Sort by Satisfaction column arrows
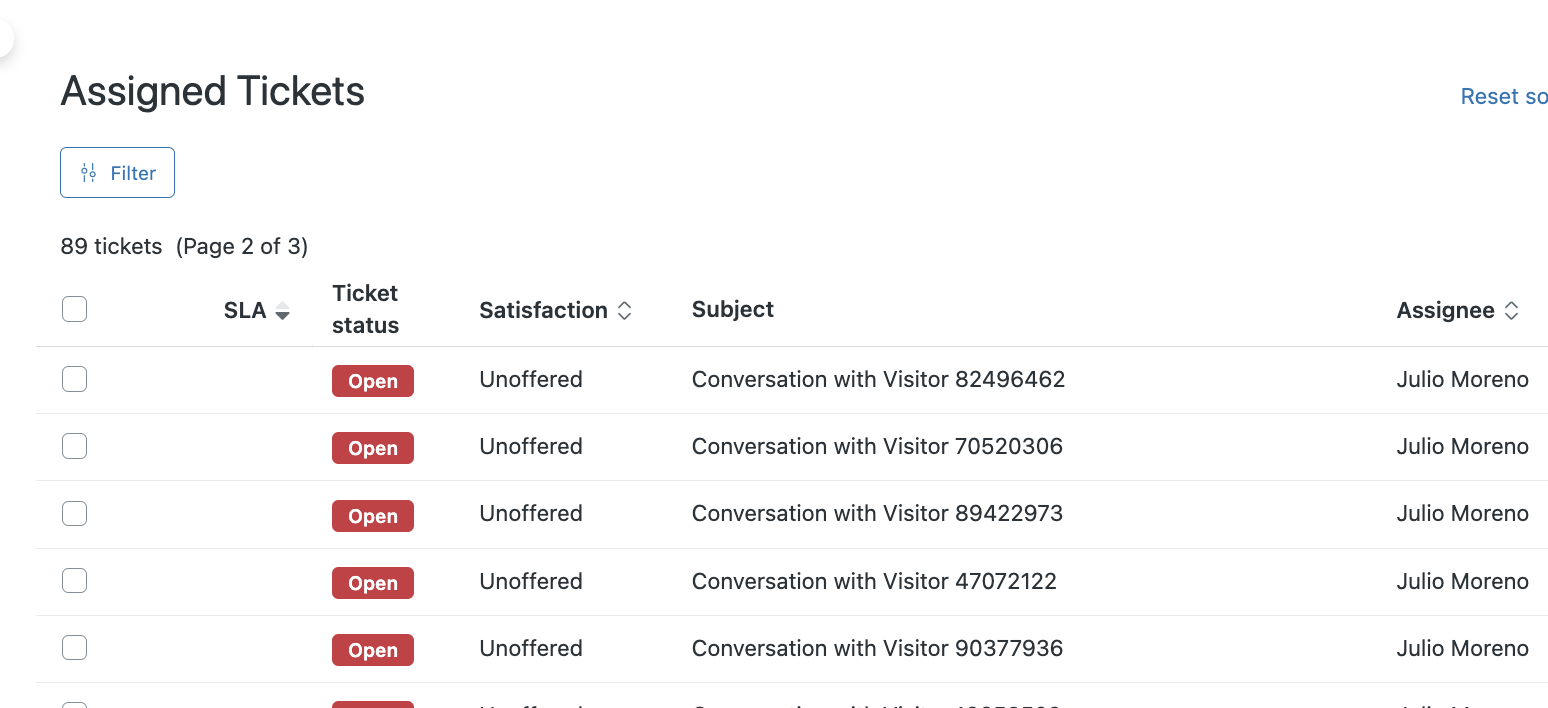The height and width of the screenshot is (708, 1548). tap(624, 311)
